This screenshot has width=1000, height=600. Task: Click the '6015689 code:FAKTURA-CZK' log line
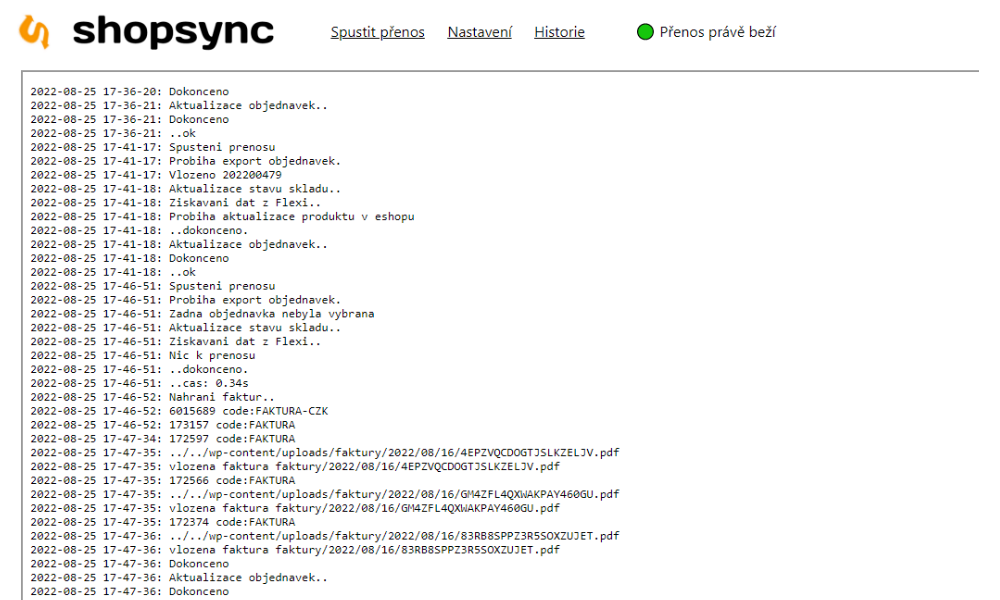(248, 411)
